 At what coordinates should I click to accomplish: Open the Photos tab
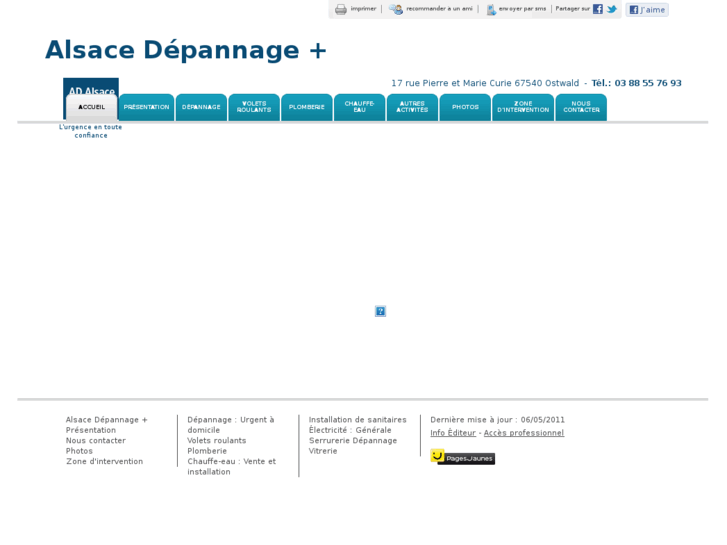(466, 107)
